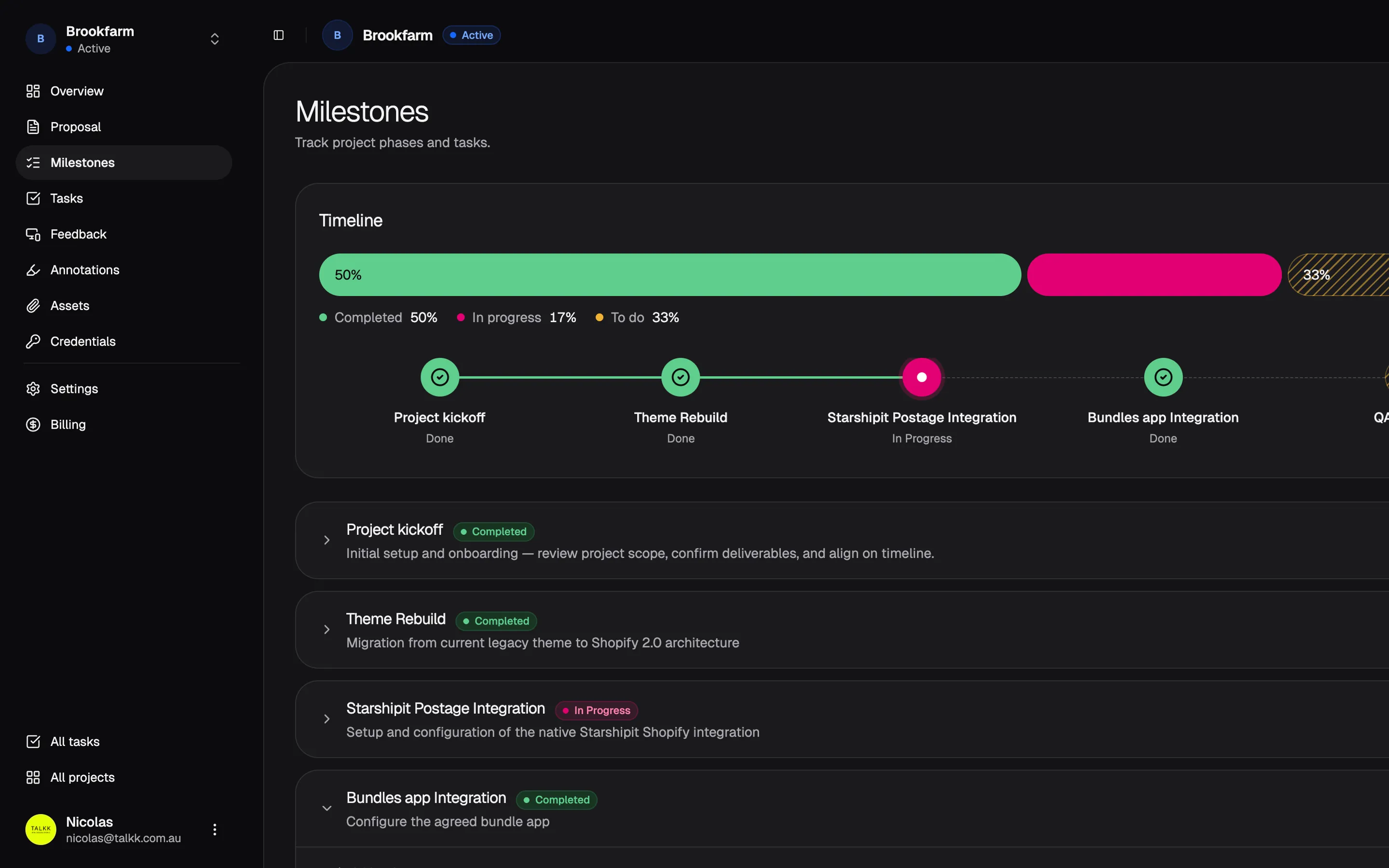Click the 'Track project phases and tasks.' subtitle

point(393,142)
